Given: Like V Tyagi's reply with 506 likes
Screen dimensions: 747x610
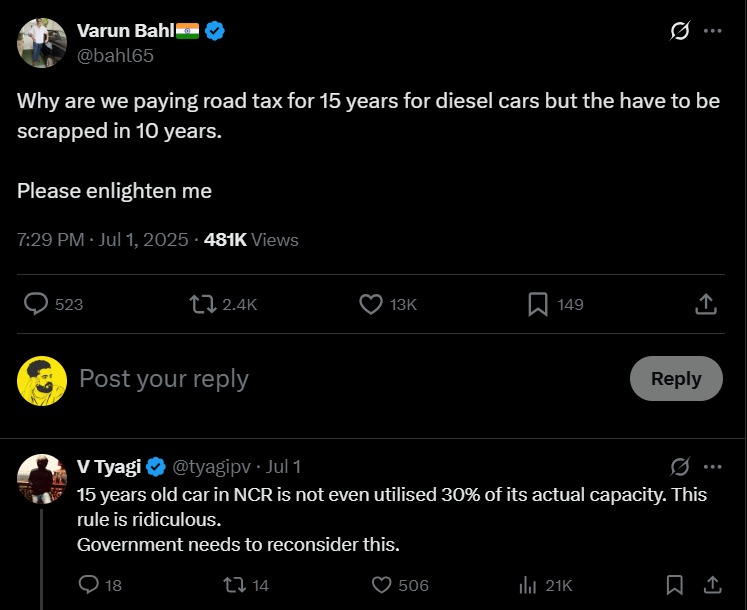Looking at the screenshot, I should tap(381, 585).
